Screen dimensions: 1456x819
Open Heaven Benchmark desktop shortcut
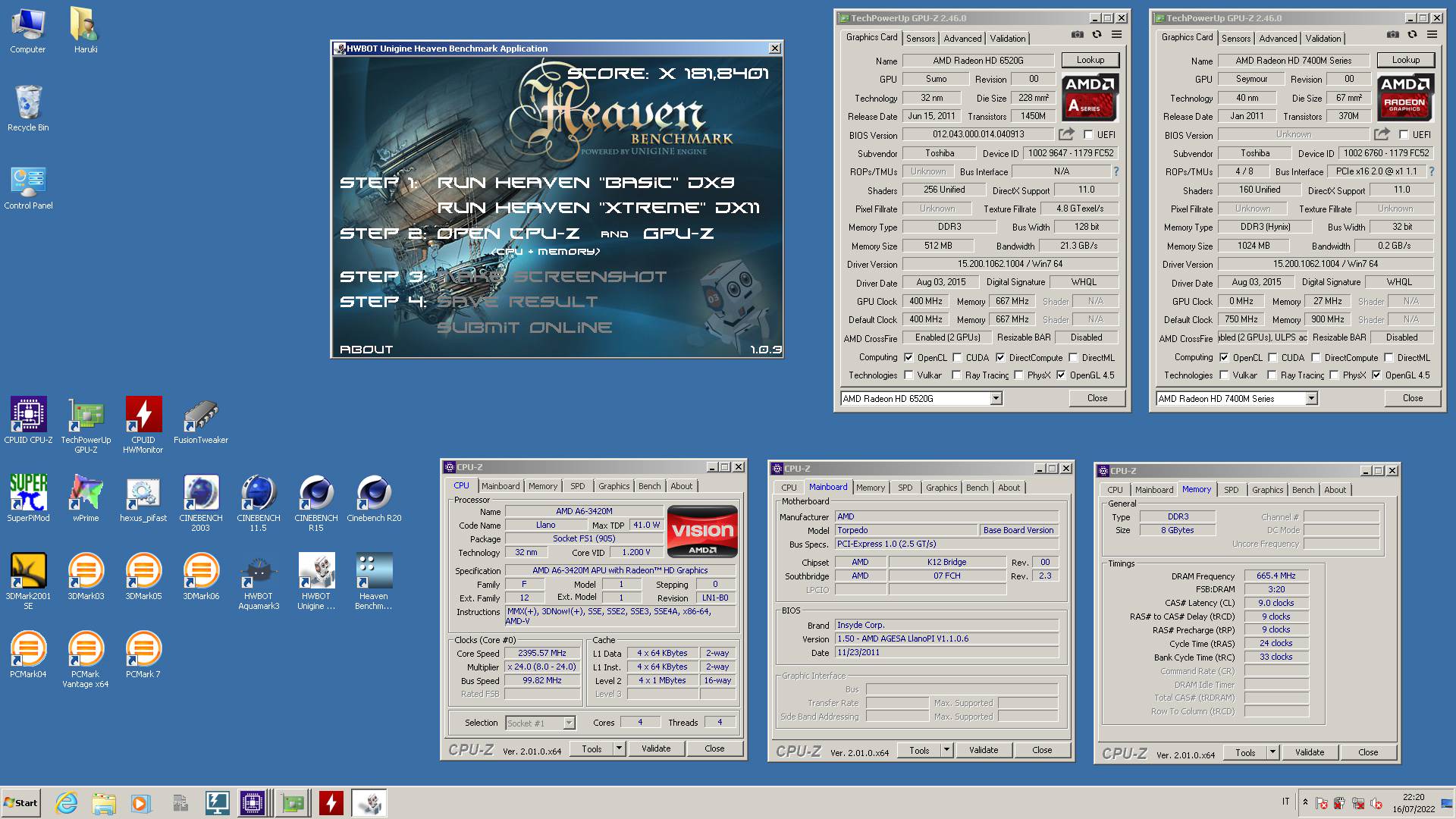374,582
